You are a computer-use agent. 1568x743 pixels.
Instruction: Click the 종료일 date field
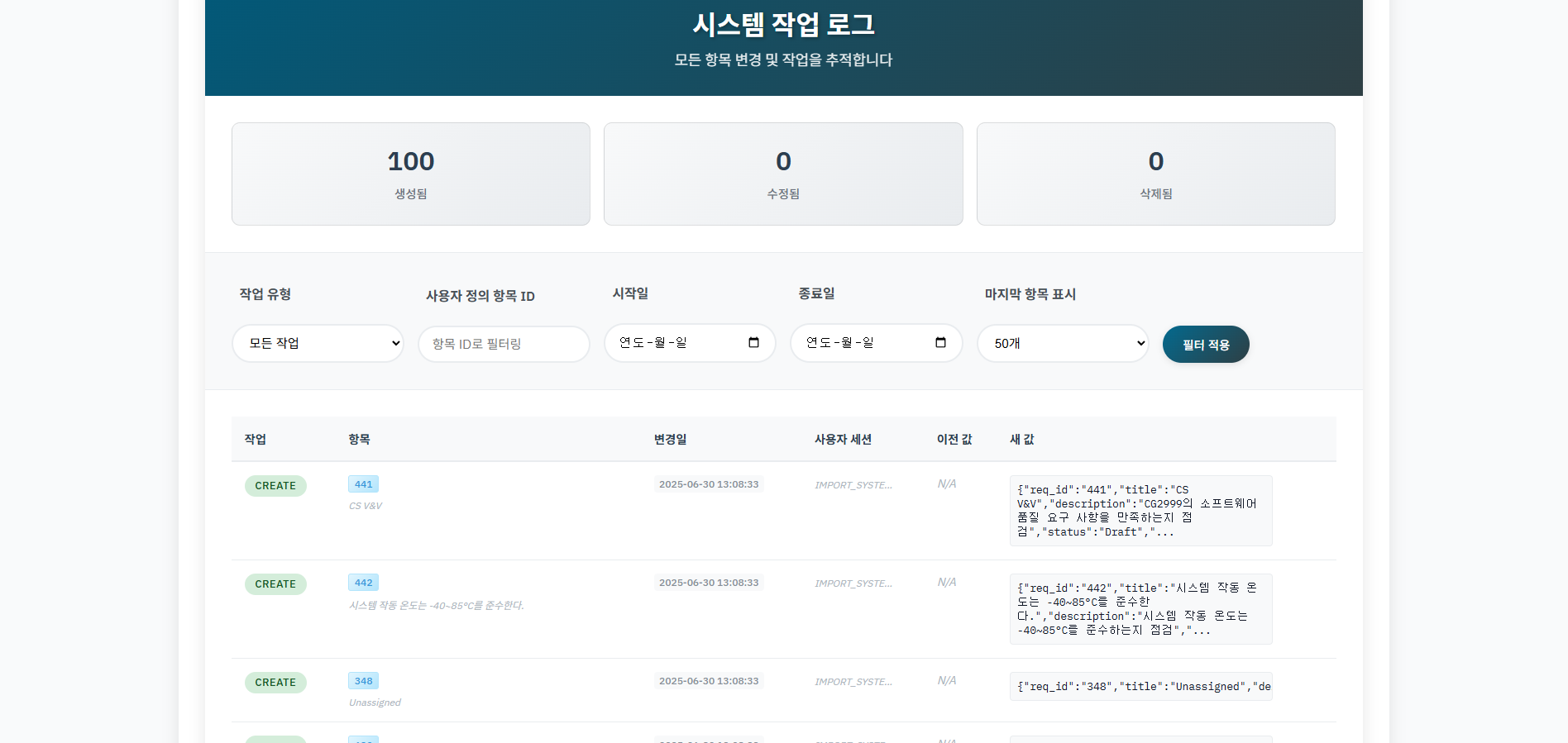click(877, 343)
